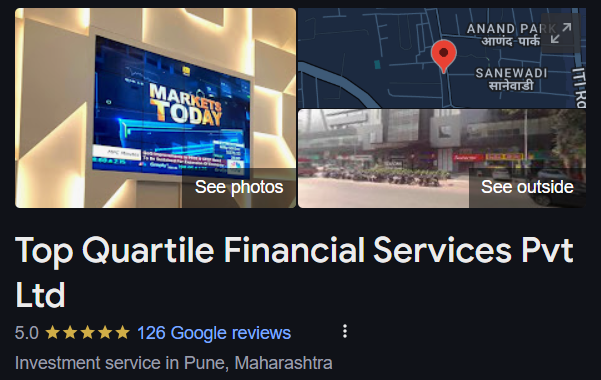Click the Markets Today office photo

[156, 108]
